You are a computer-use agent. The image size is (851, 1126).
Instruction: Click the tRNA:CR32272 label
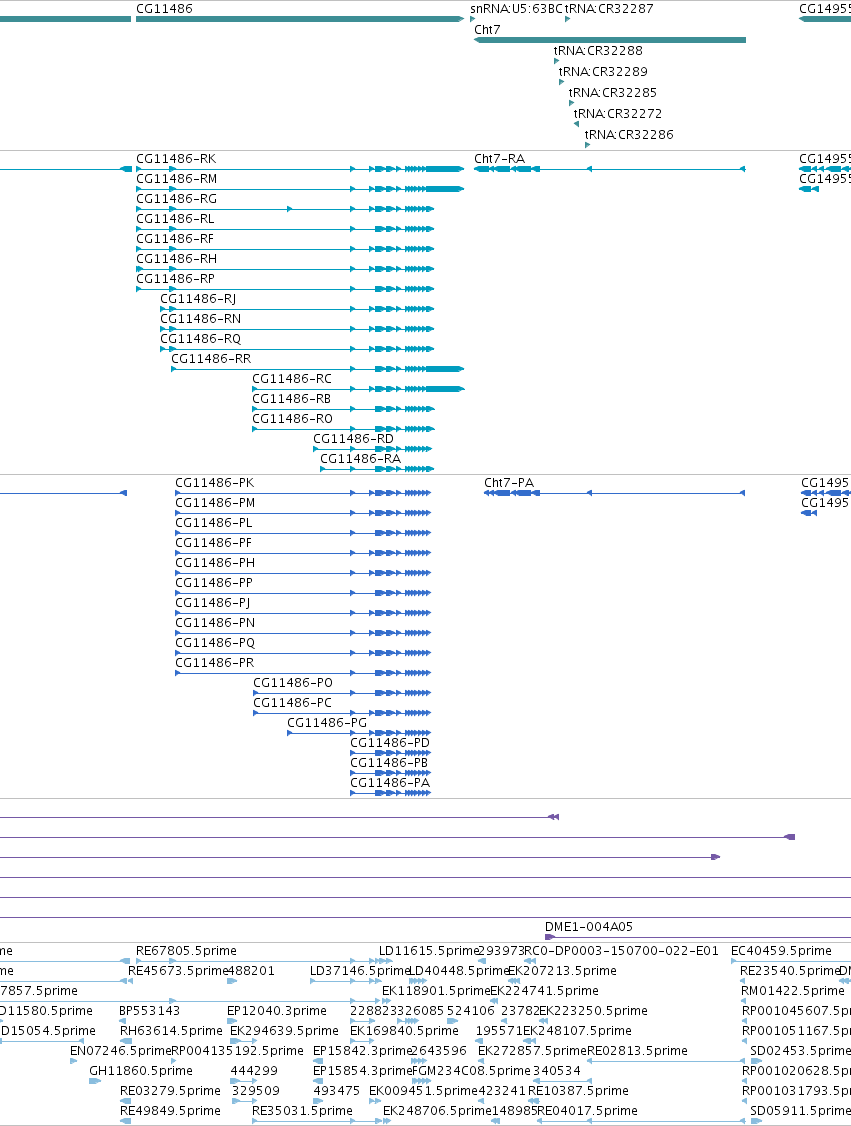(x=618, y=113)
